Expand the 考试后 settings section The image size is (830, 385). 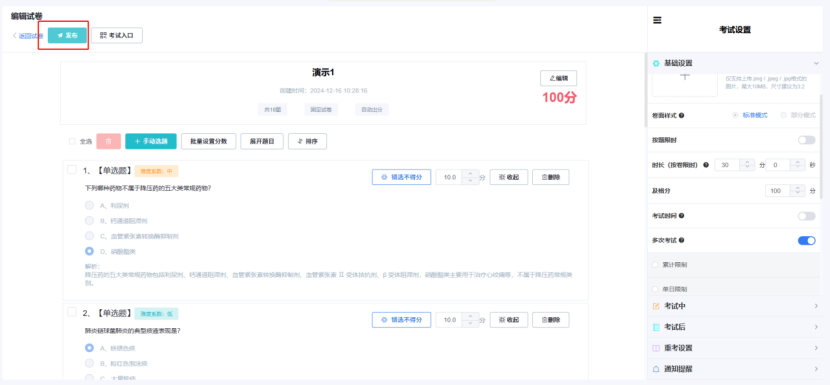tap(734, 327)
